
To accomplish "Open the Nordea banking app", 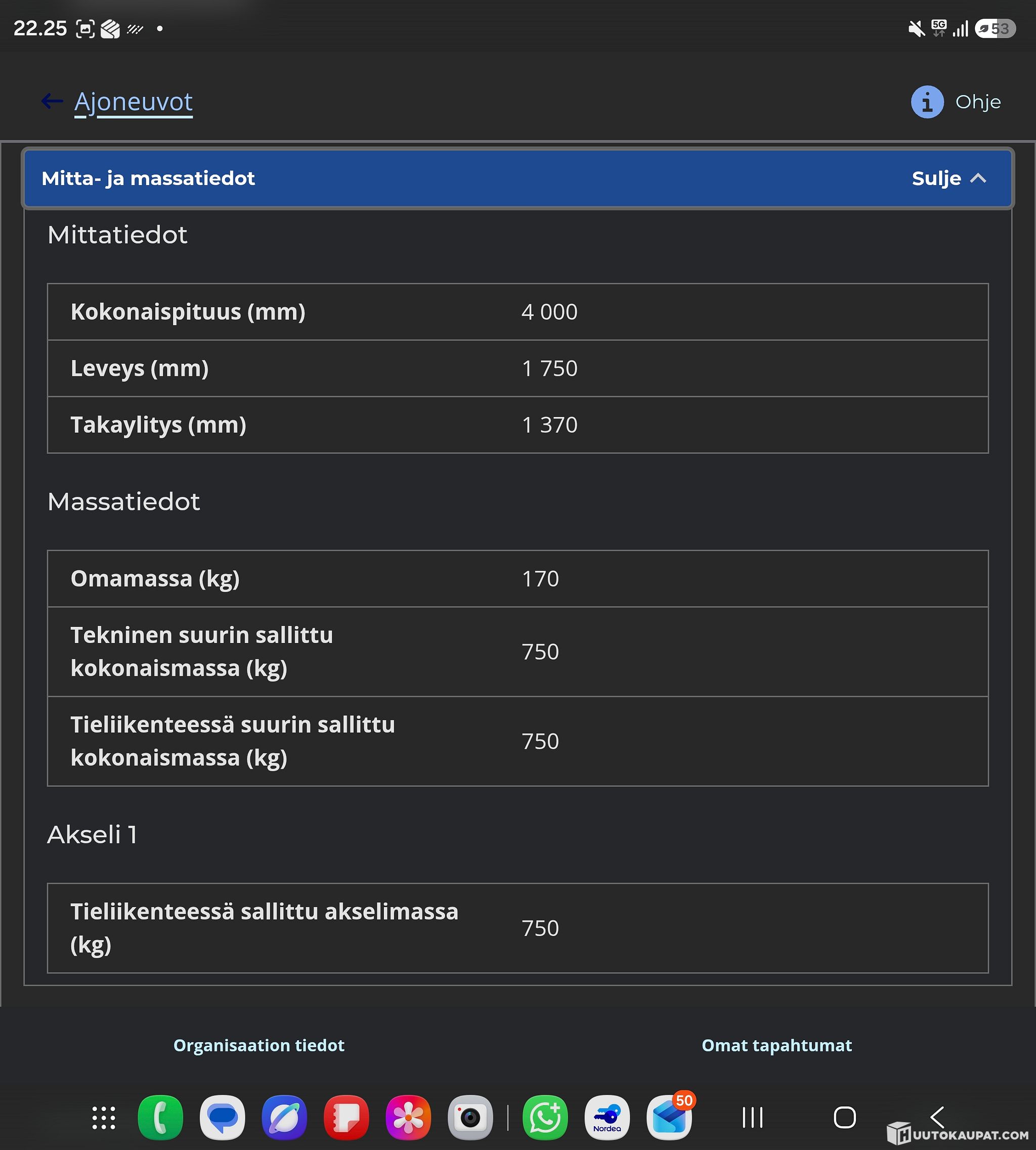I will pos(608,1118).
